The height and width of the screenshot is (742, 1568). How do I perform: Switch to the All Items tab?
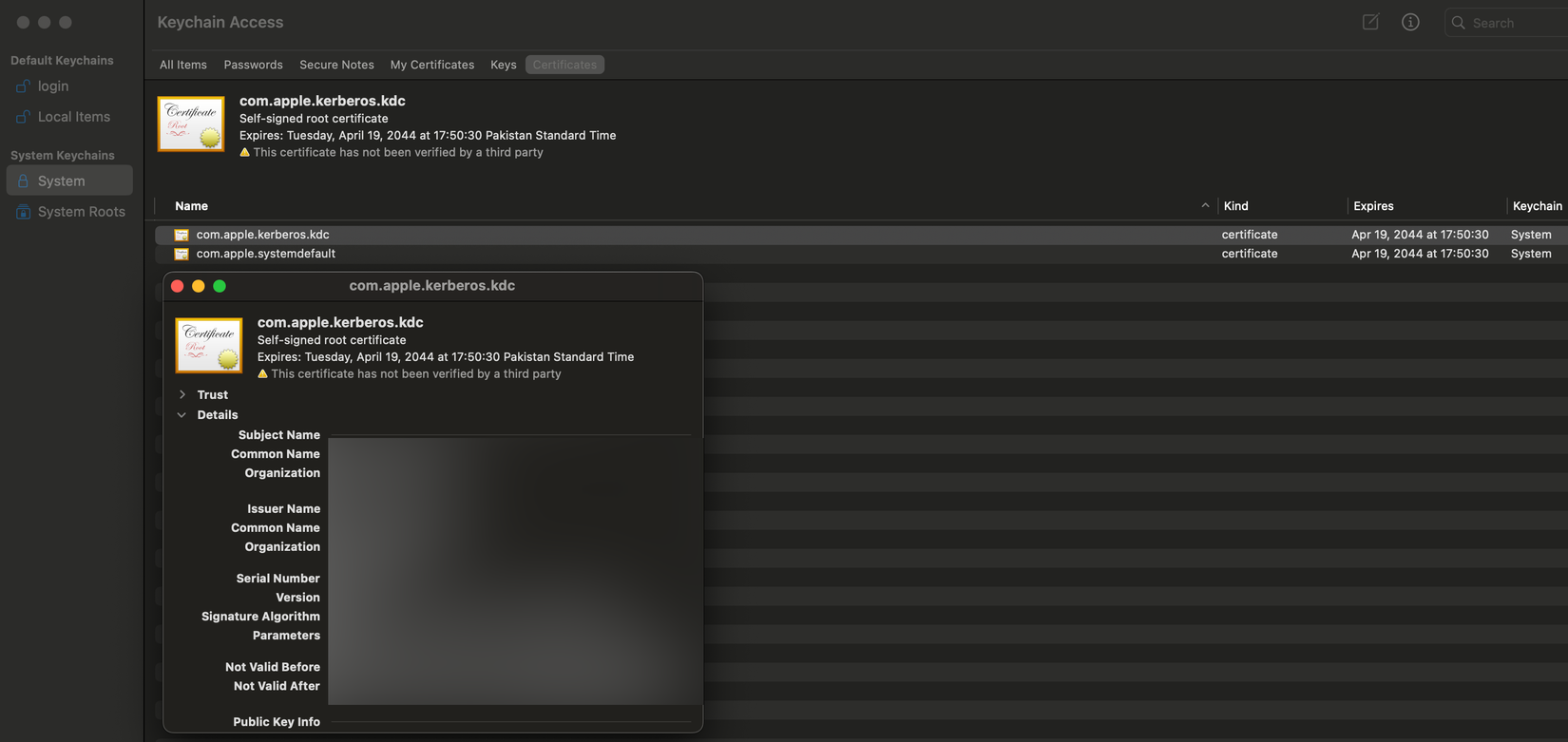tap(183, 65)
